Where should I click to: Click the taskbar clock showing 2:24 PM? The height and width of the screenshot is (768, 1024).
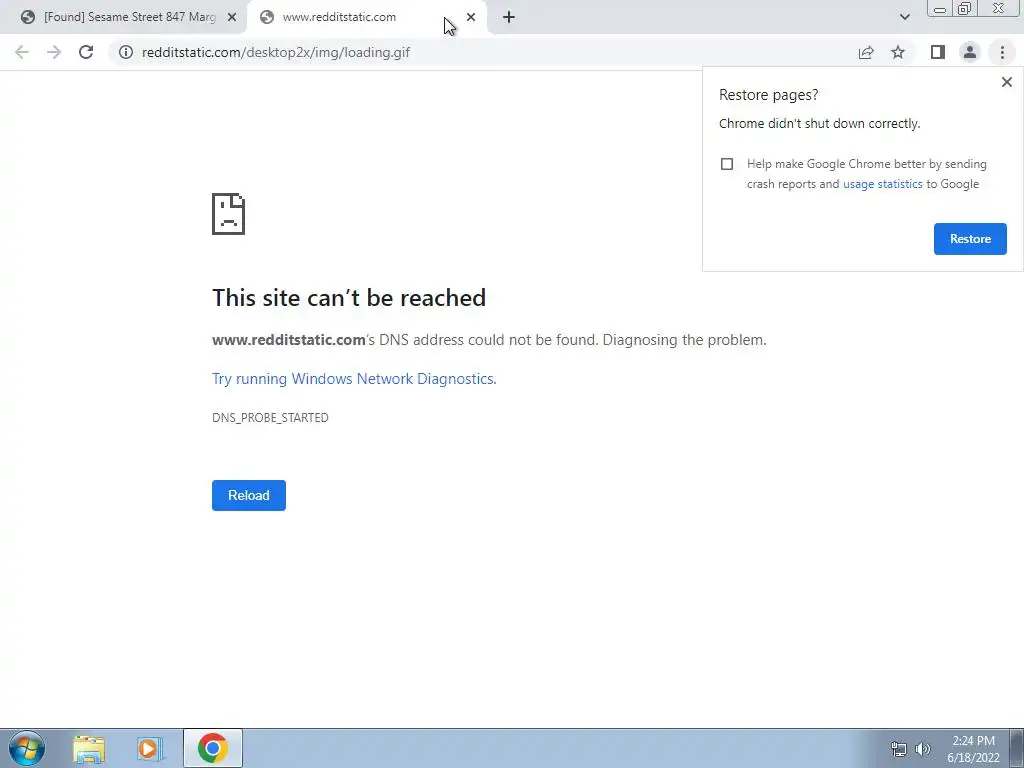pyautogui.click(x=973, y=749)
